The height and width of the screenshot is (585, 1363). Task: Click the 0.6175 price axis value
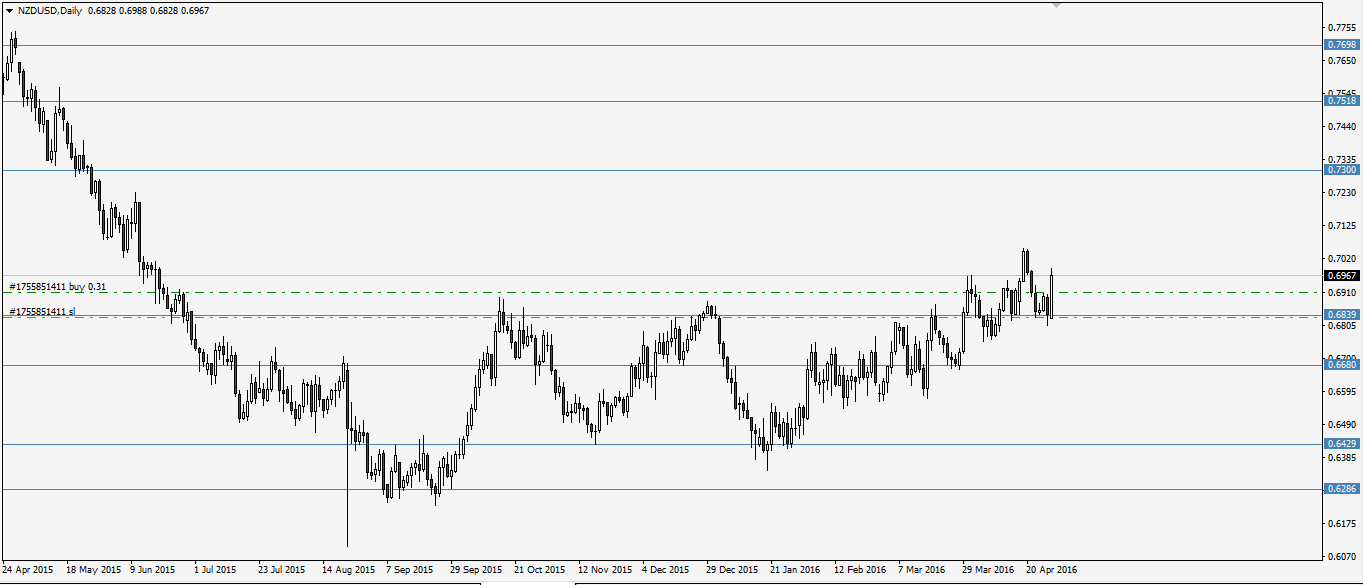point(1343,523)
